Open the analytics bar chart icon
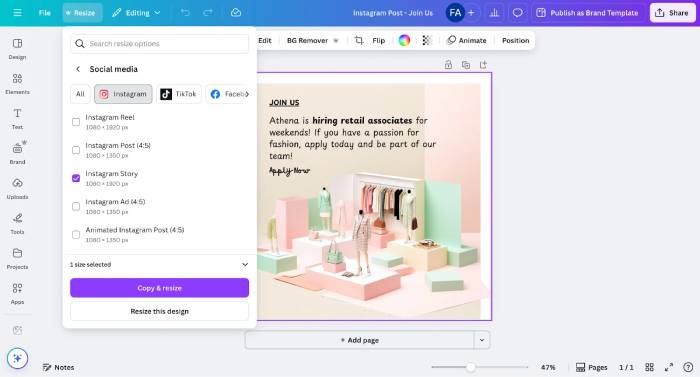The image size is (700, 377). click(x=494, y=13)
